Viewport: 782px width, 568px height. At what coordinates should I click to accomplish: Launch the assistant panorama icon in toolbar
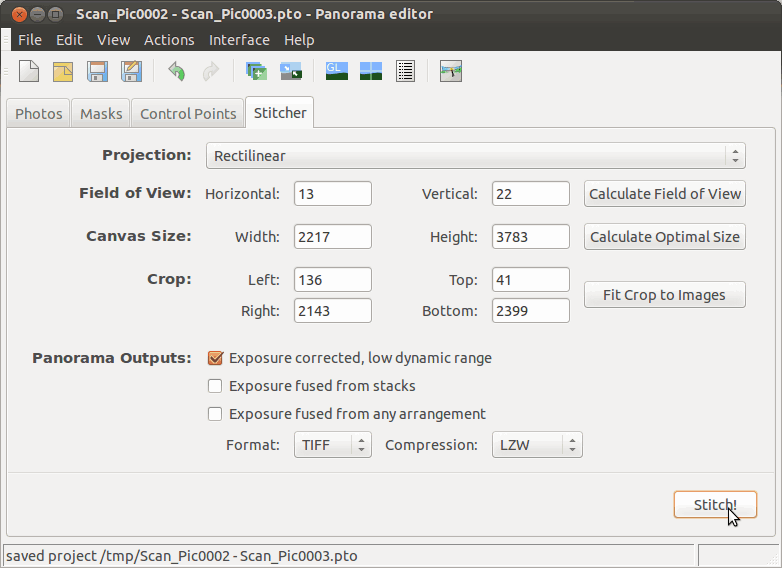[x=451, y=71]
